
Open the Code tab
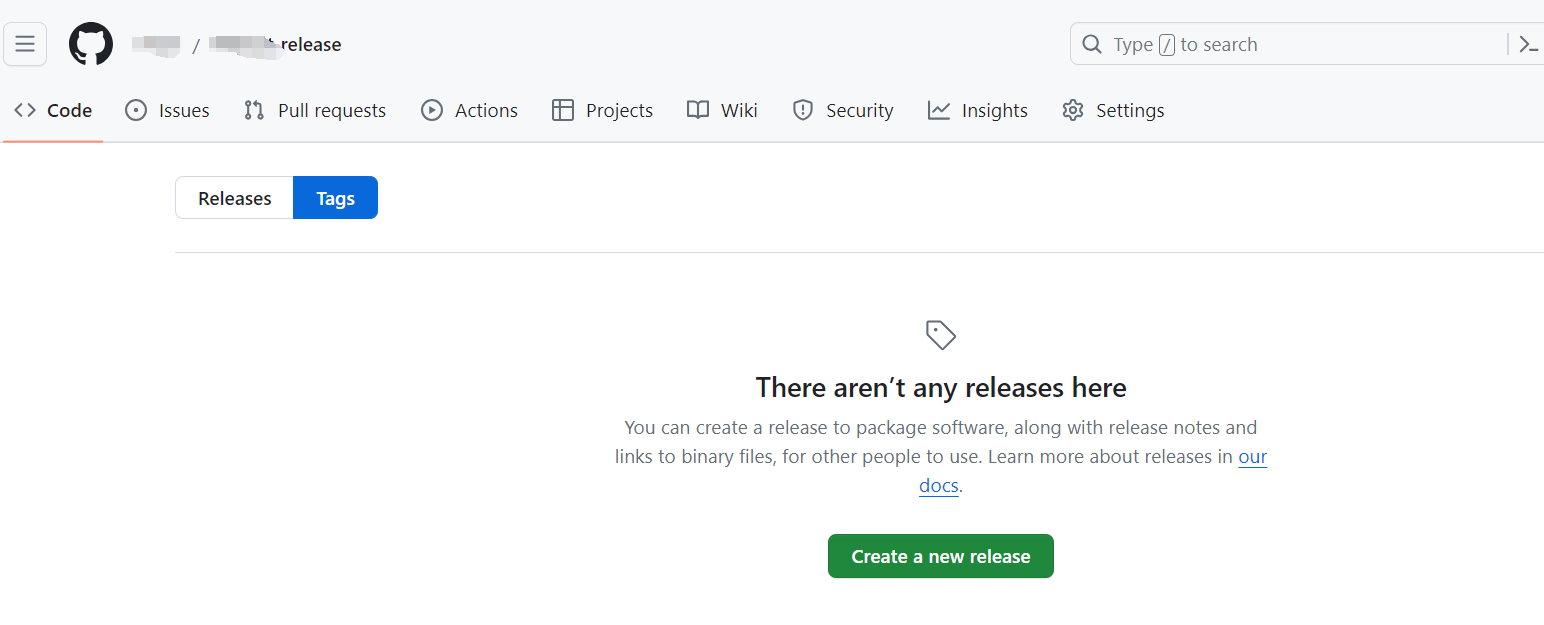point(53,110)
